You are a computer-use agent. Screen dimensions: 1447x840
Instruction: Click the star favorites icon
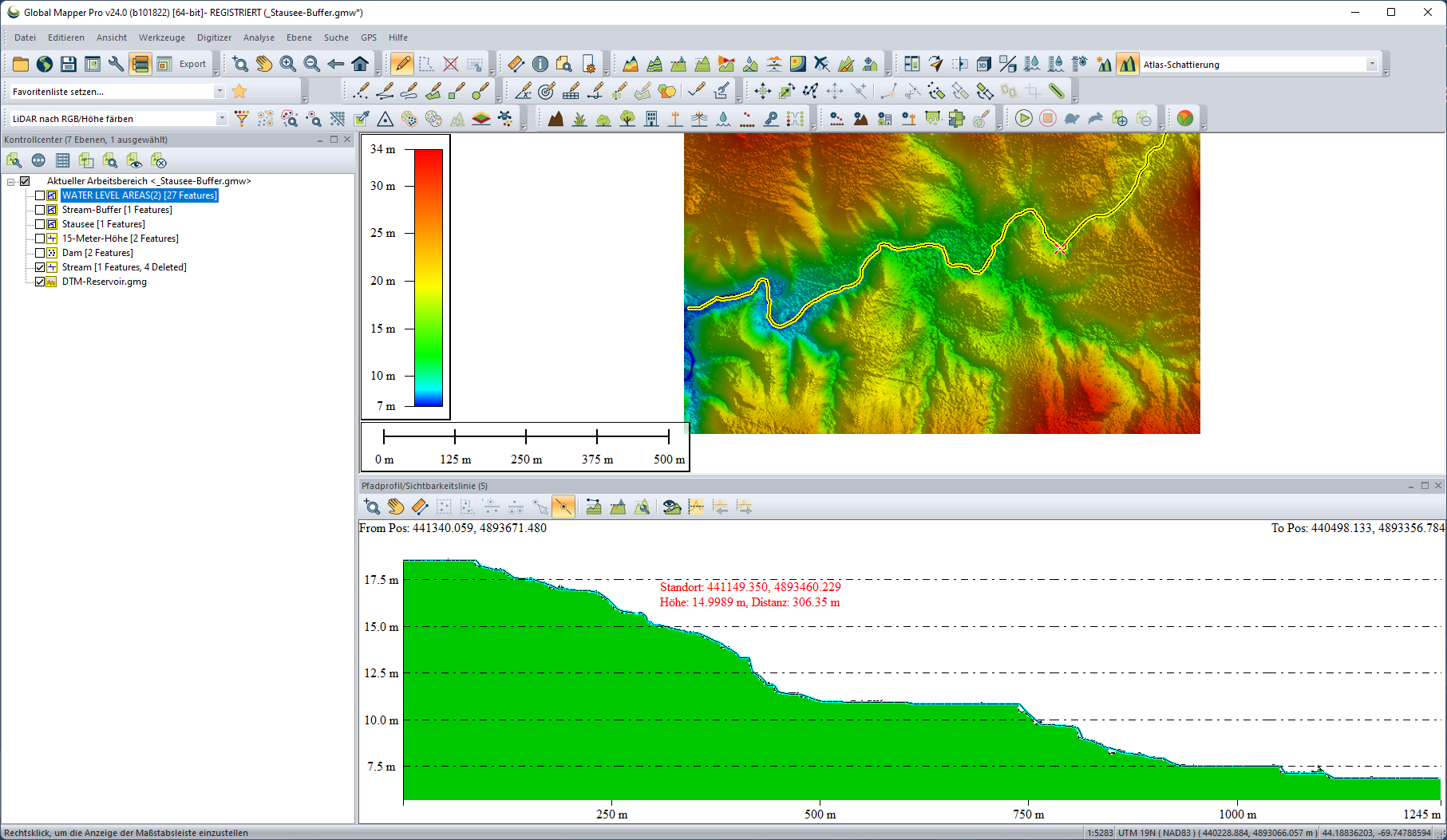pos(239,91)
